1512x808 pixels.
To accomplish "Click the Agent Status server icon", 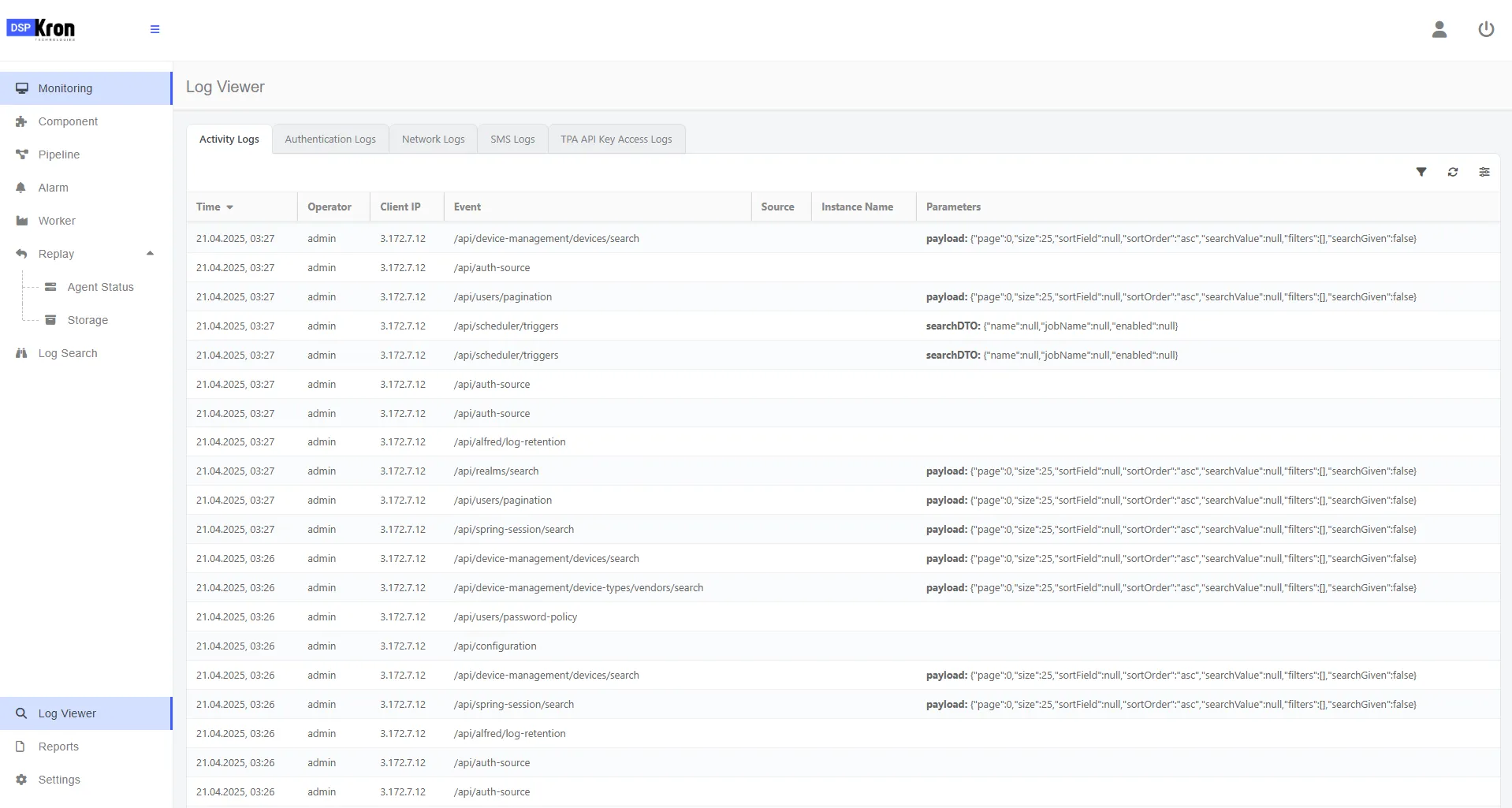I will pyautogui.click(x=50, y=287).
